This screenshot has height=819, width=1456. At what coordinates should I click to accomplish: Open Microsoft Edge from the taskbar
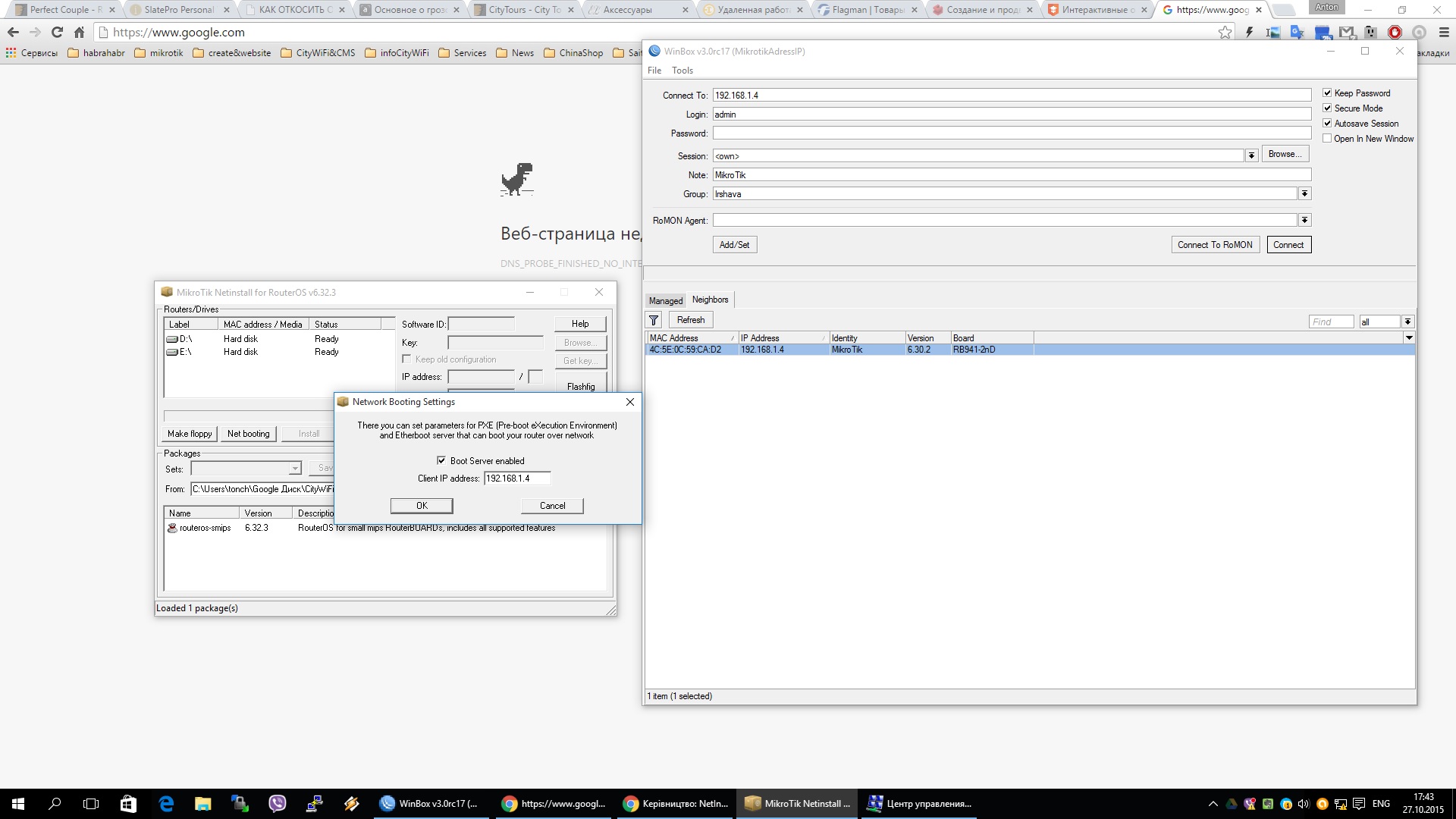pos(166,803)
